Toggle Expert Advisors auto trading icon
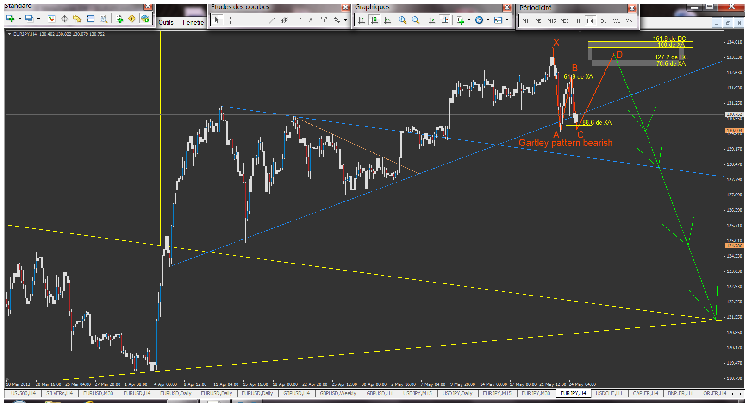The height and width of the screenshot is (403, 749). 145,19
